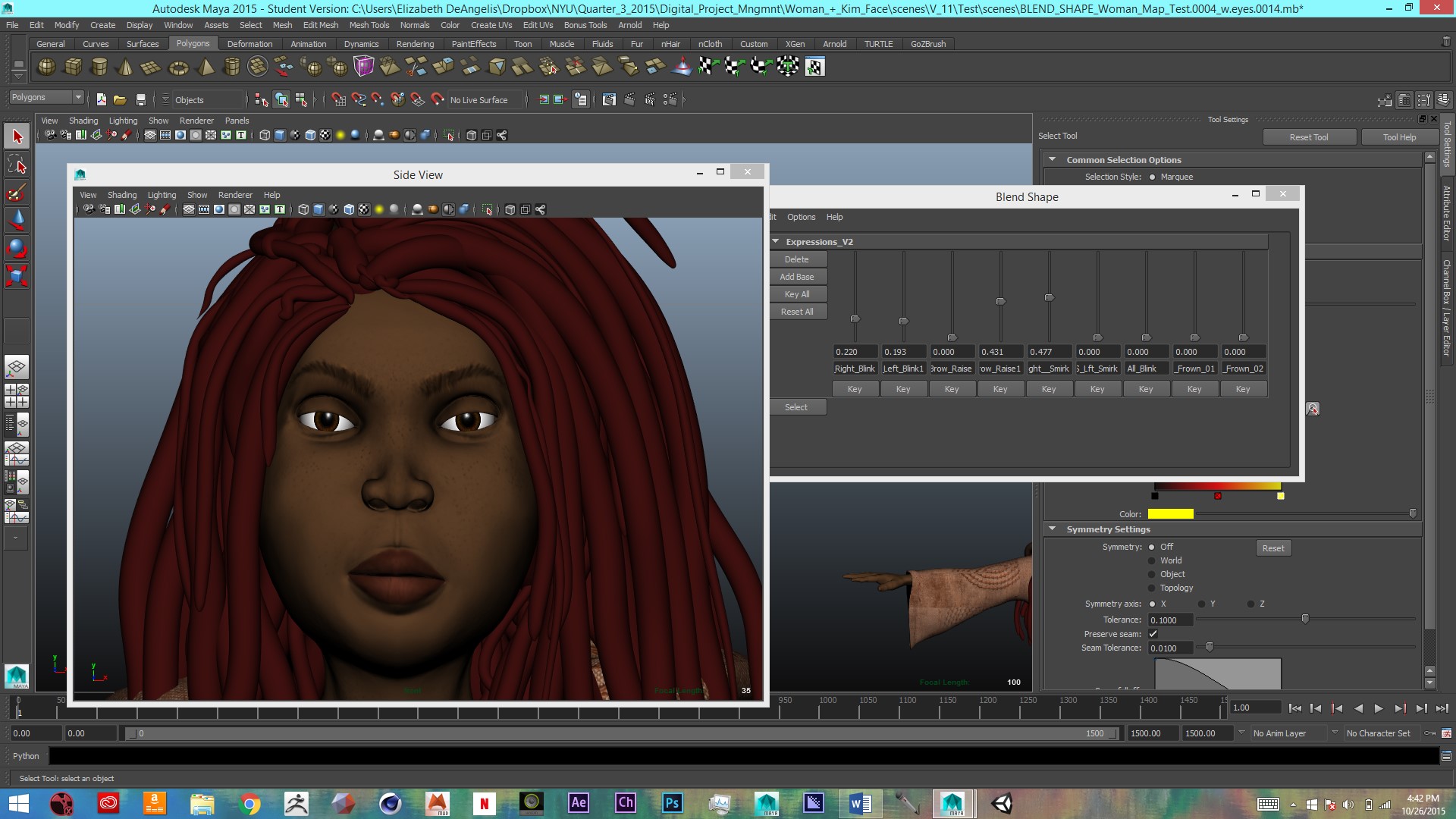Collapse Symmetry Settings section
The height and width of the screenshot is (819, 1456).
tap(1053, 529)
